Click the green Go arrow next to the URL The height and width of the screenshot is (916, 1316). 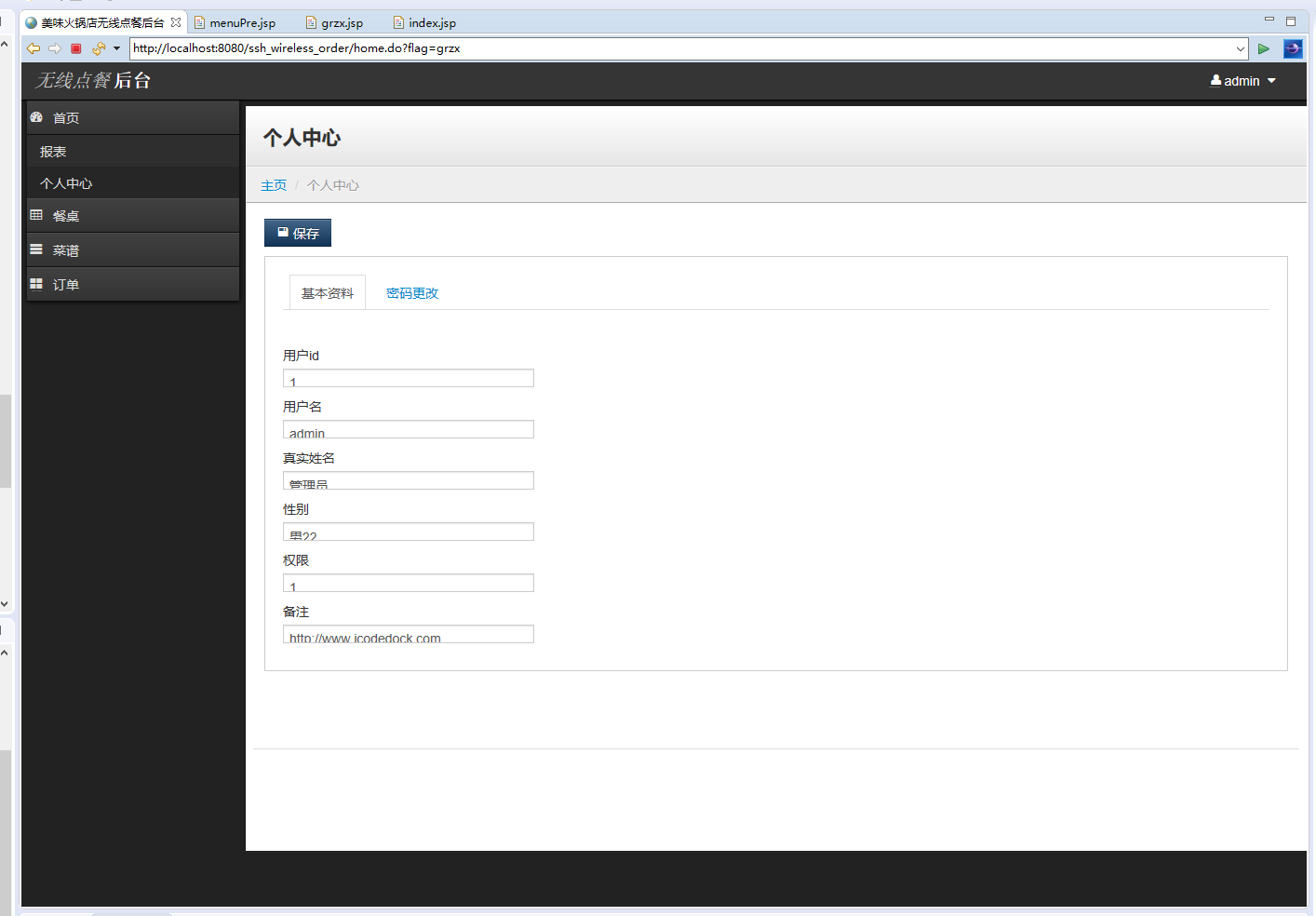(1264, 48)
